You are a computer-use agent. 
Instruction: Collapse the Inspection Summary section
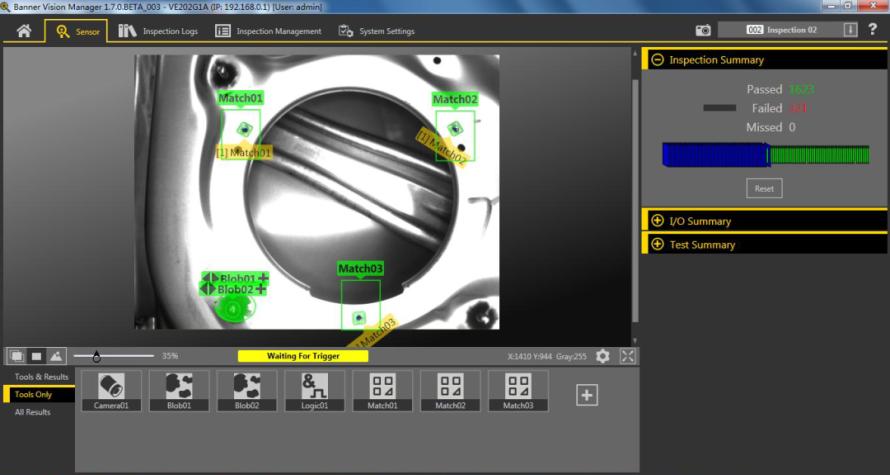pyautogui.click(x=657, y=60)
